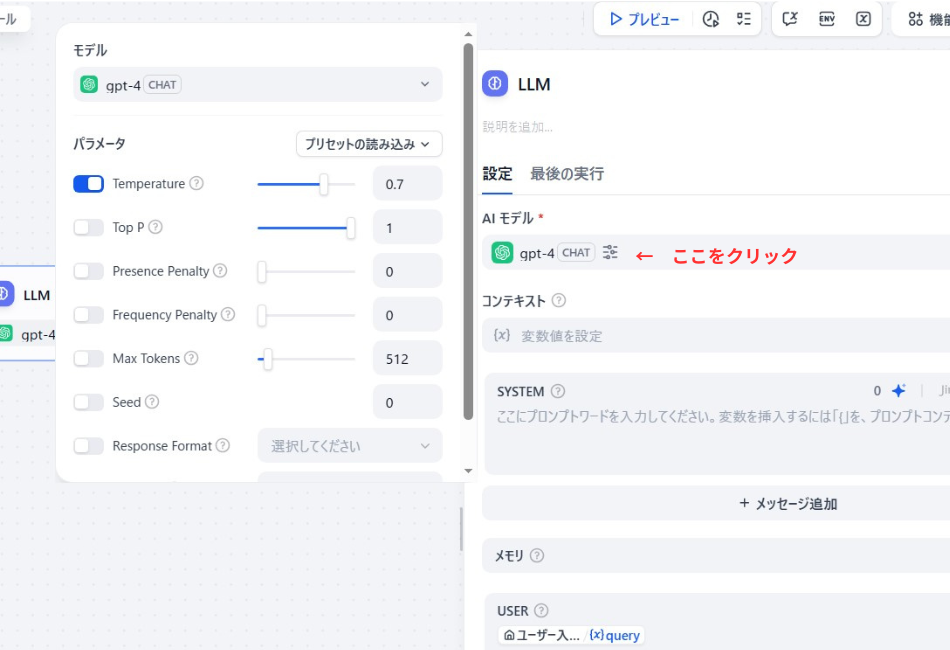Open the gpt-4 model dropdown
950x650 pixels.
click(x=257, y=84)
